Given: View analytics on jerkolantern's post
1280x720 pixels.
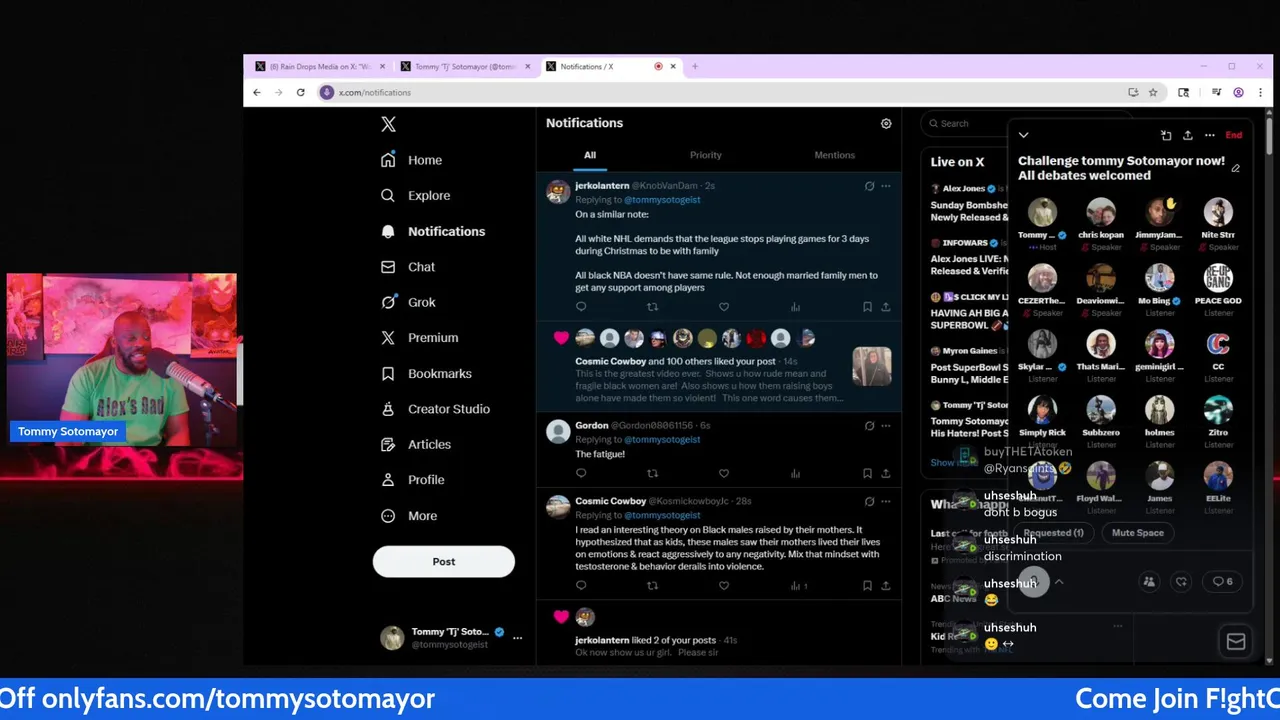Looking at the screenshot, I should [795, 307].
